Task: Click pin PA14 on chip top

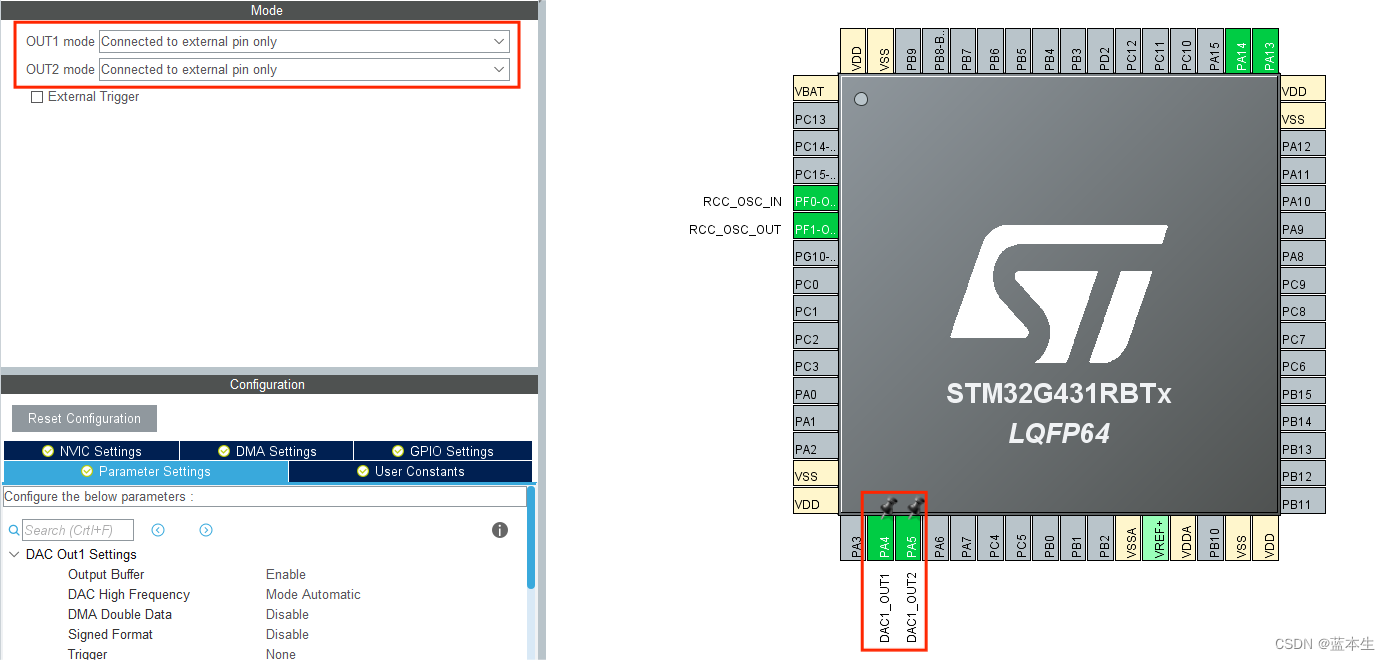Action: click(x=1240, y=49)
